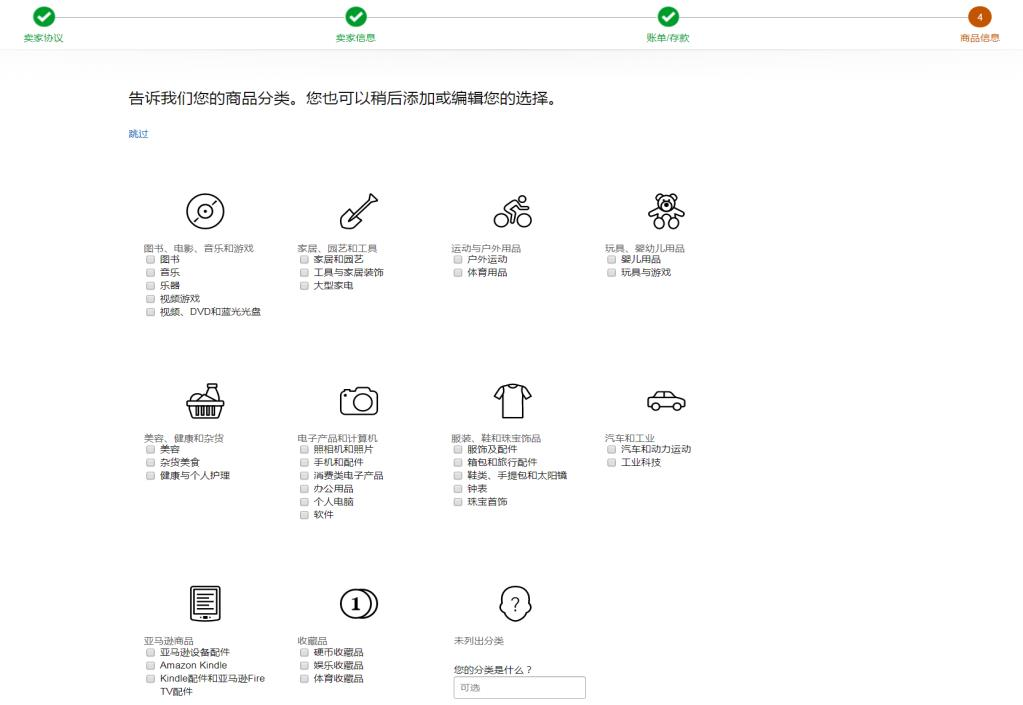1023x705 pixels.
Task: Click the grocery basket beauty icon
Action: (205, 401)
